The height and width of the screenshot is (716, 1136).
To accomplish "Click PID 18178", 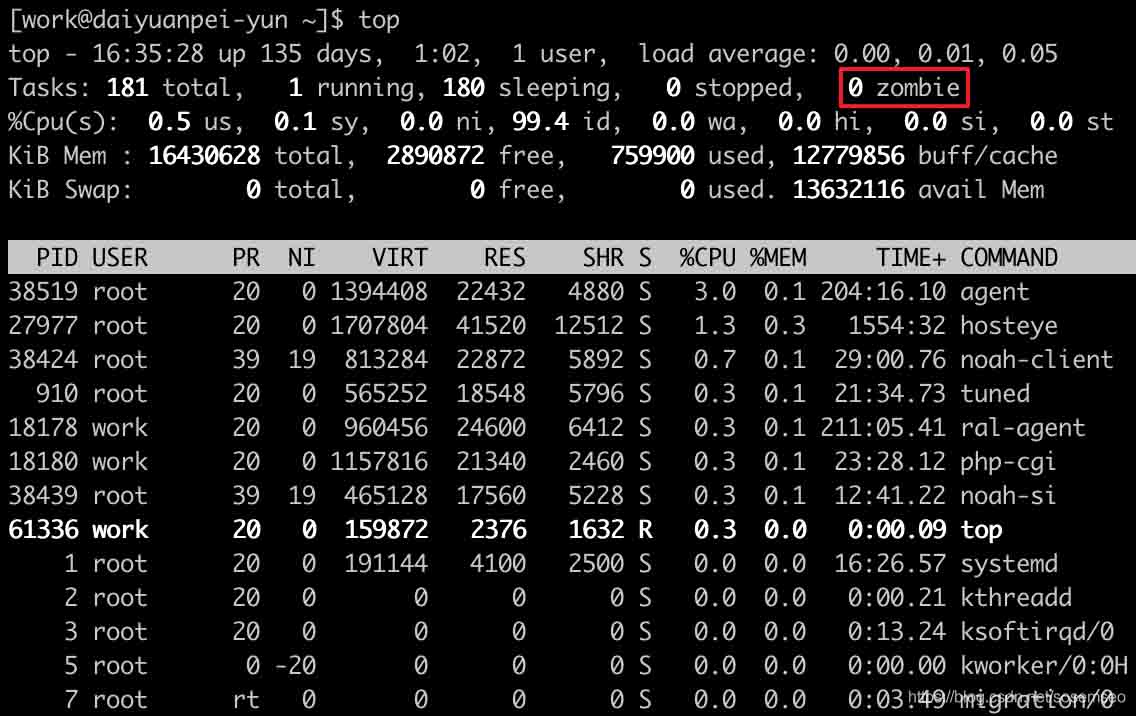I will click(x=43, y=428).
